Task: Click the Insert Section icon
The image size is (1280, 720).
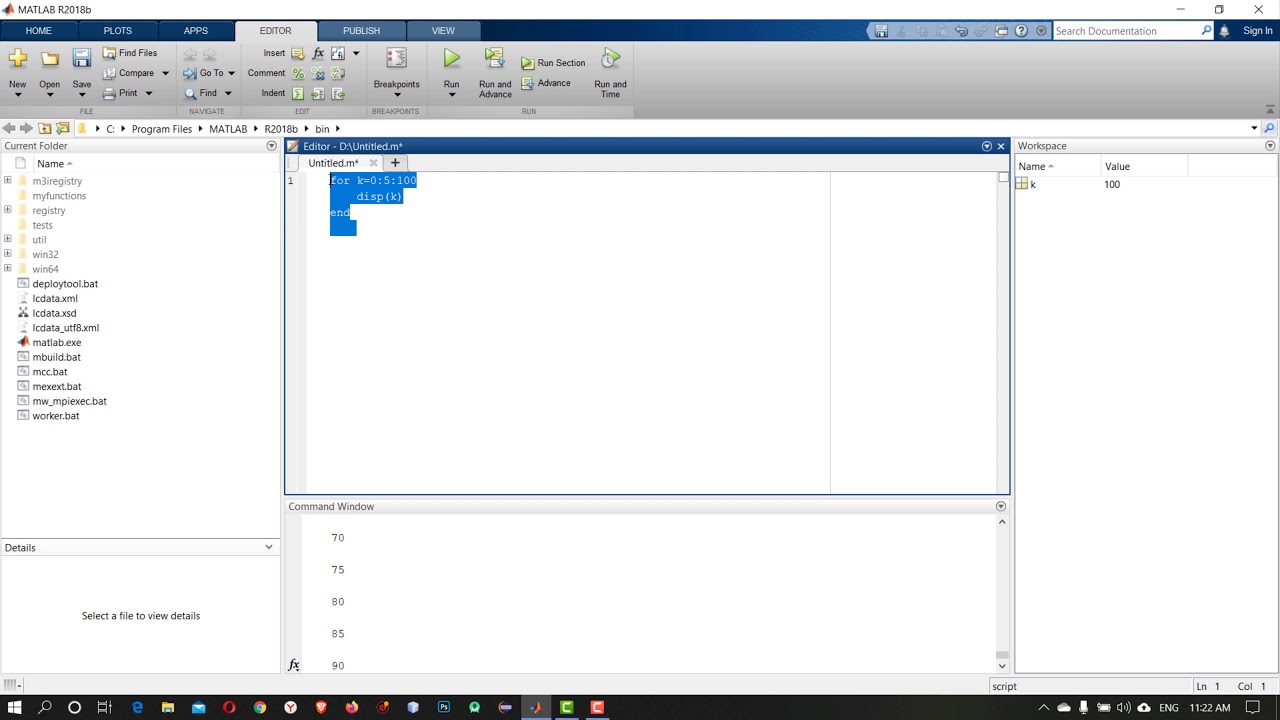Action: pyautogui.click(x=298, y=53)
